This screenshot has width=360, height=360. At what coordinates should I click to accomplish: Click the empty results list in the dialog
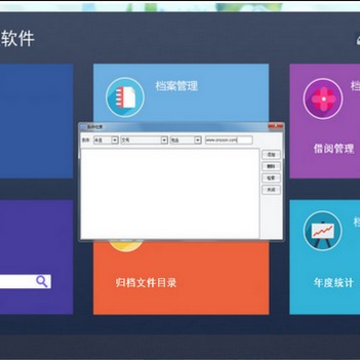tap(170, 194)
